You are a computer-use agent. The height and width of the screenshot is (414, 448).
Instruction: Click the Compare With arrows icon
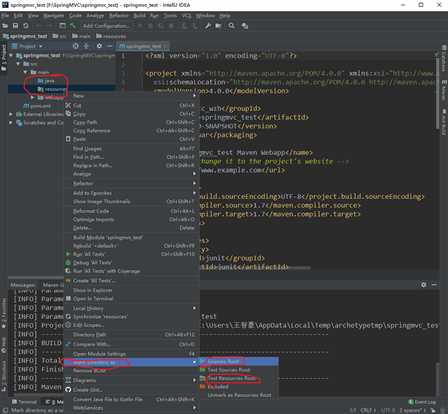coord(68,344)
